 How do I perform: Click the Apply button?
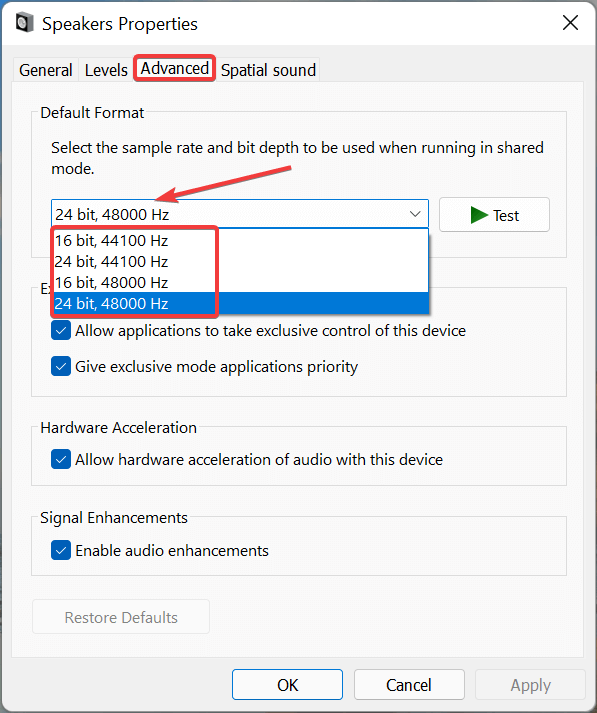point(530,685)
